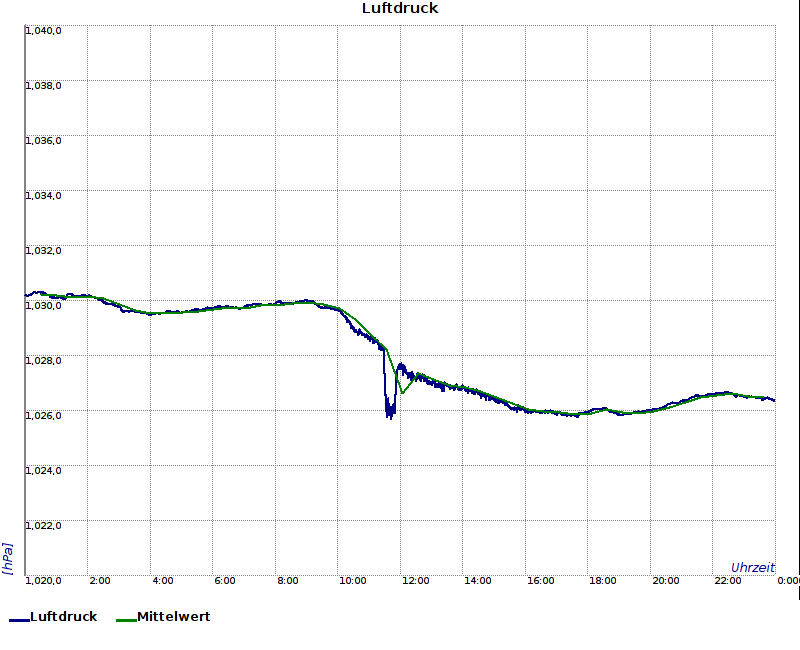Click the 4:00 time axis label

point(163,581)
